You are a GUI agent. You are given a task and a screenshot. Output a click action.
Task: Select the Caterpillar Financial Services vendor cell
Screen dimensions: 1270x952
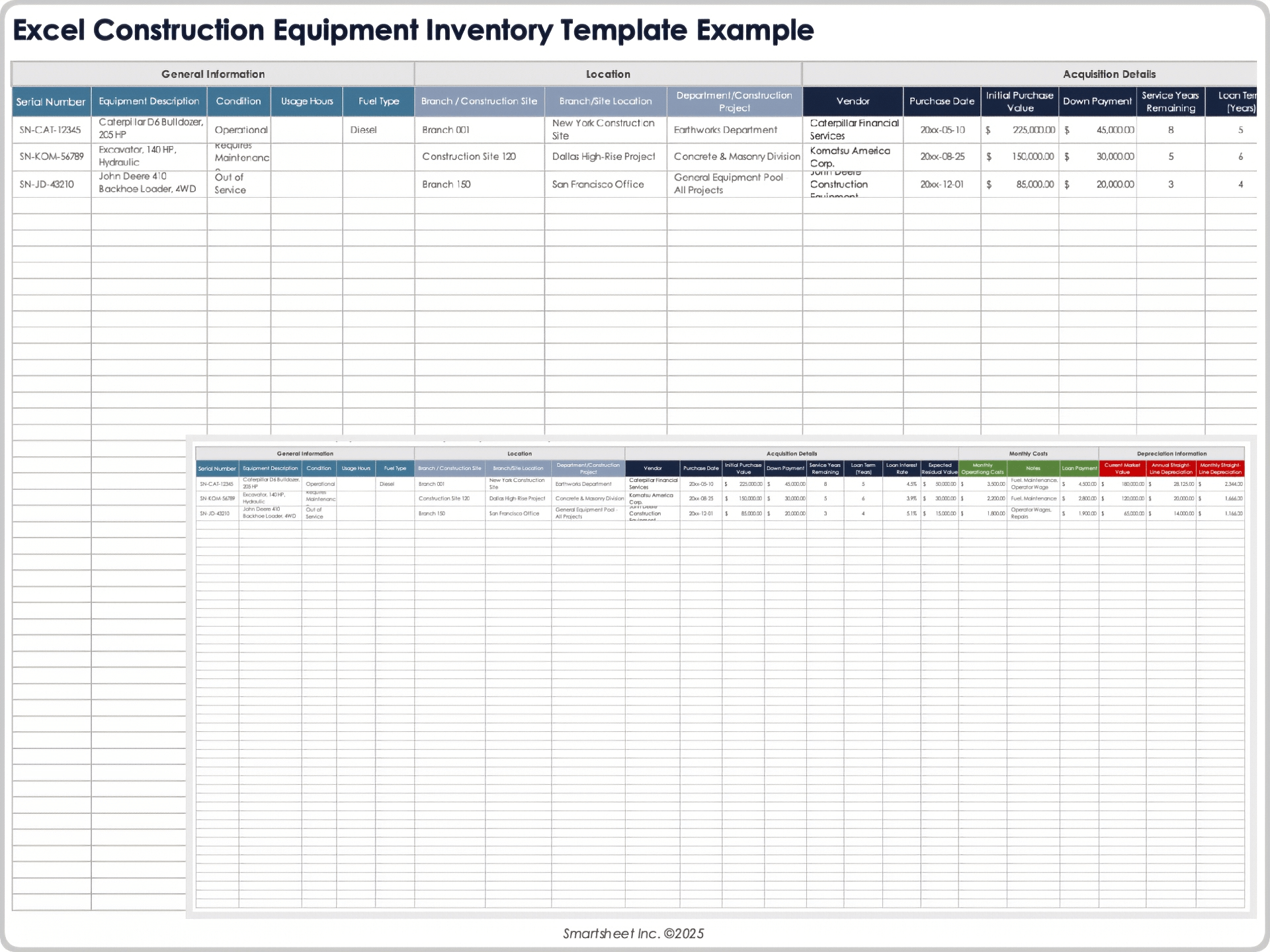pos(853,130)
